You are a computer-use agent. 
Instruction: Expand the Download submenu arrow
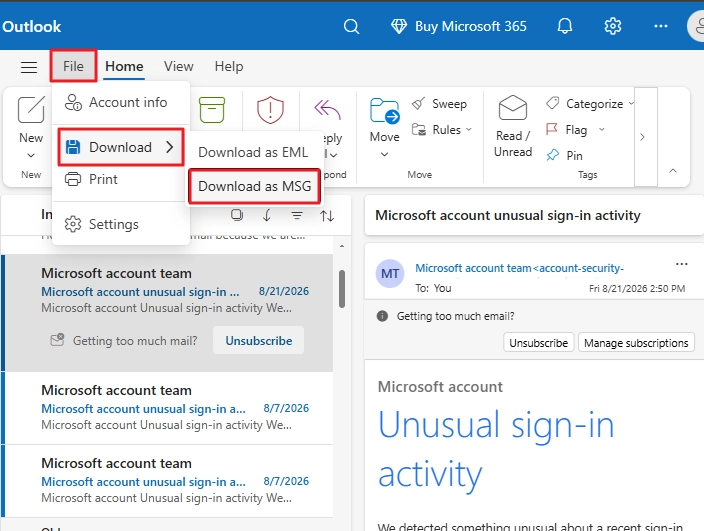click(170, 147)
